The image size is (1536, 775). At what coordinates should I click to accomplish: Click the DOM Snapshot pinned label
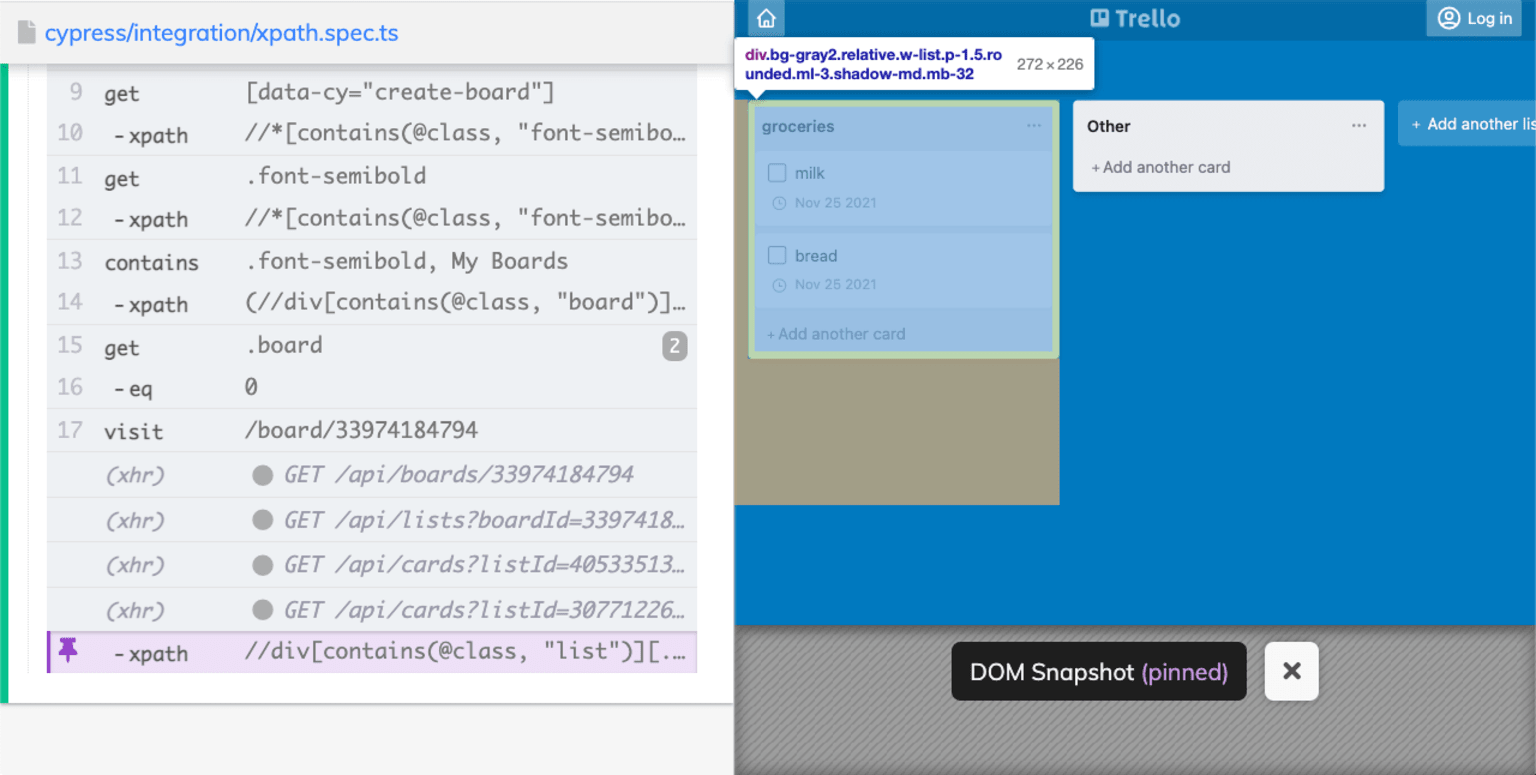coord(1098,671)
